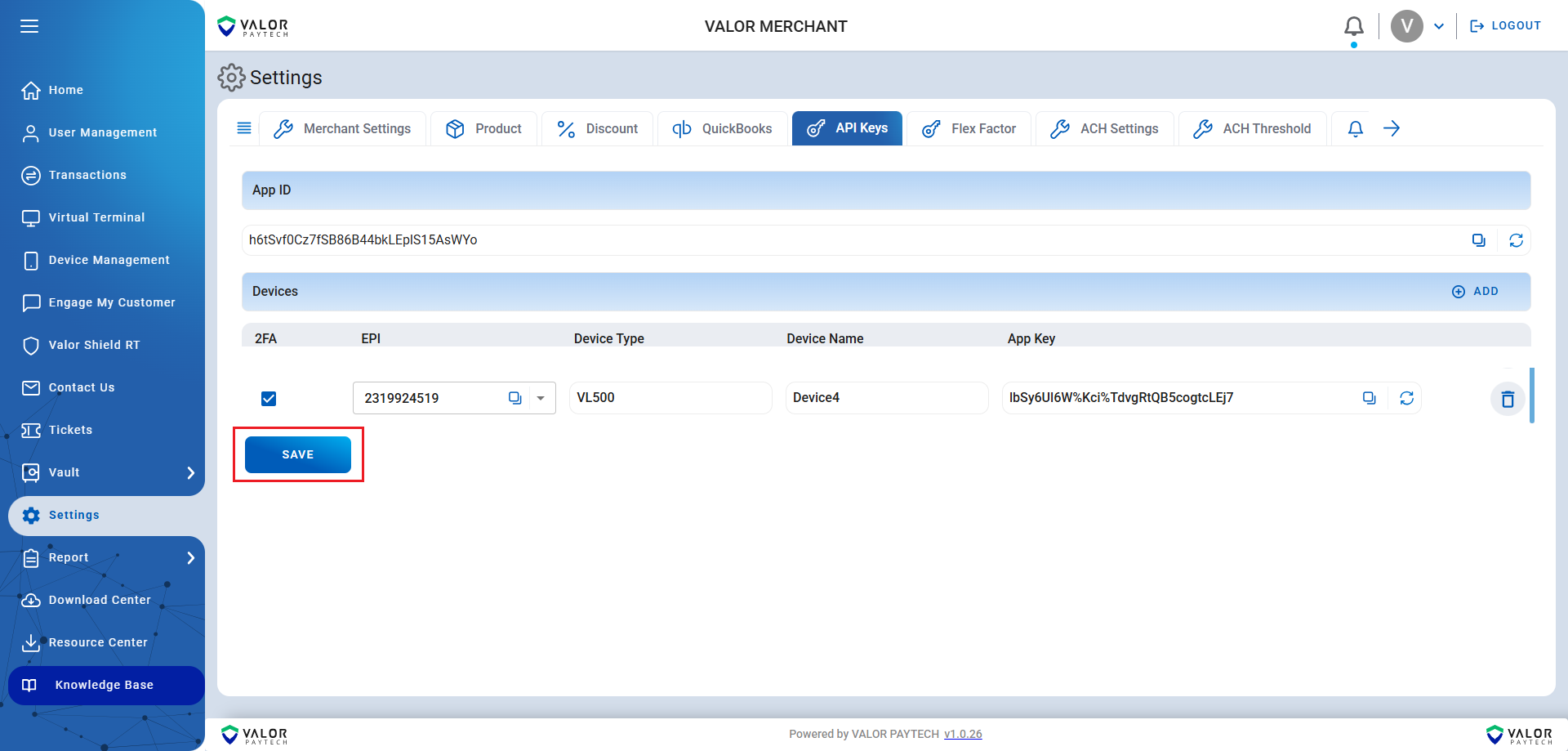Open Knowledge Base in the sidebar
Screen dimensions: 1568x751
click(106, 685)
